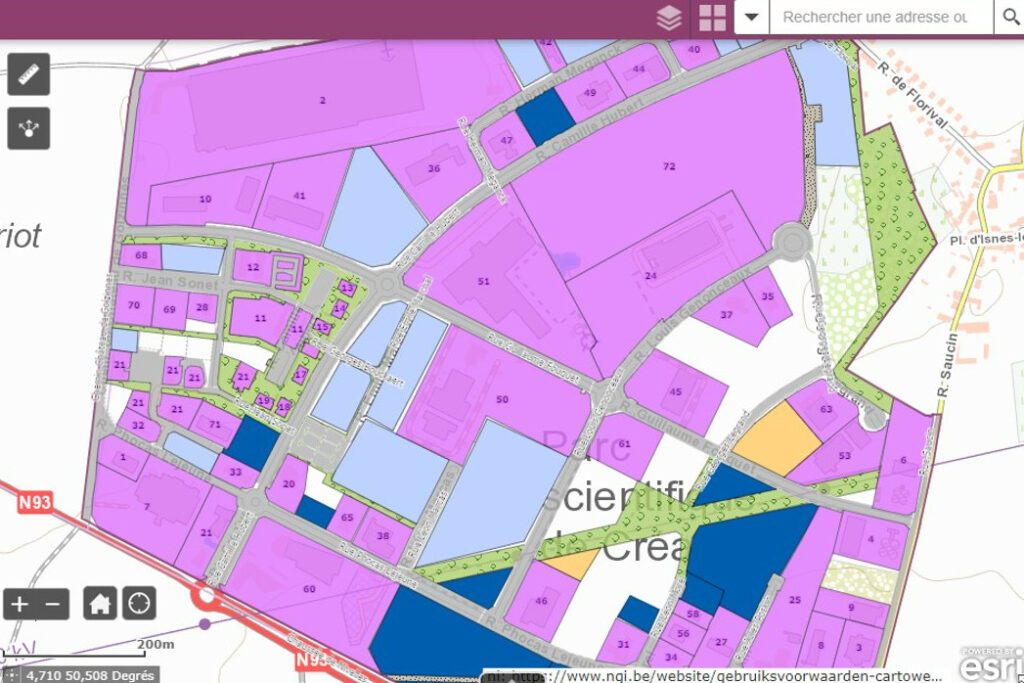
Task: Select parcel number 24
Action: [650, 276]
